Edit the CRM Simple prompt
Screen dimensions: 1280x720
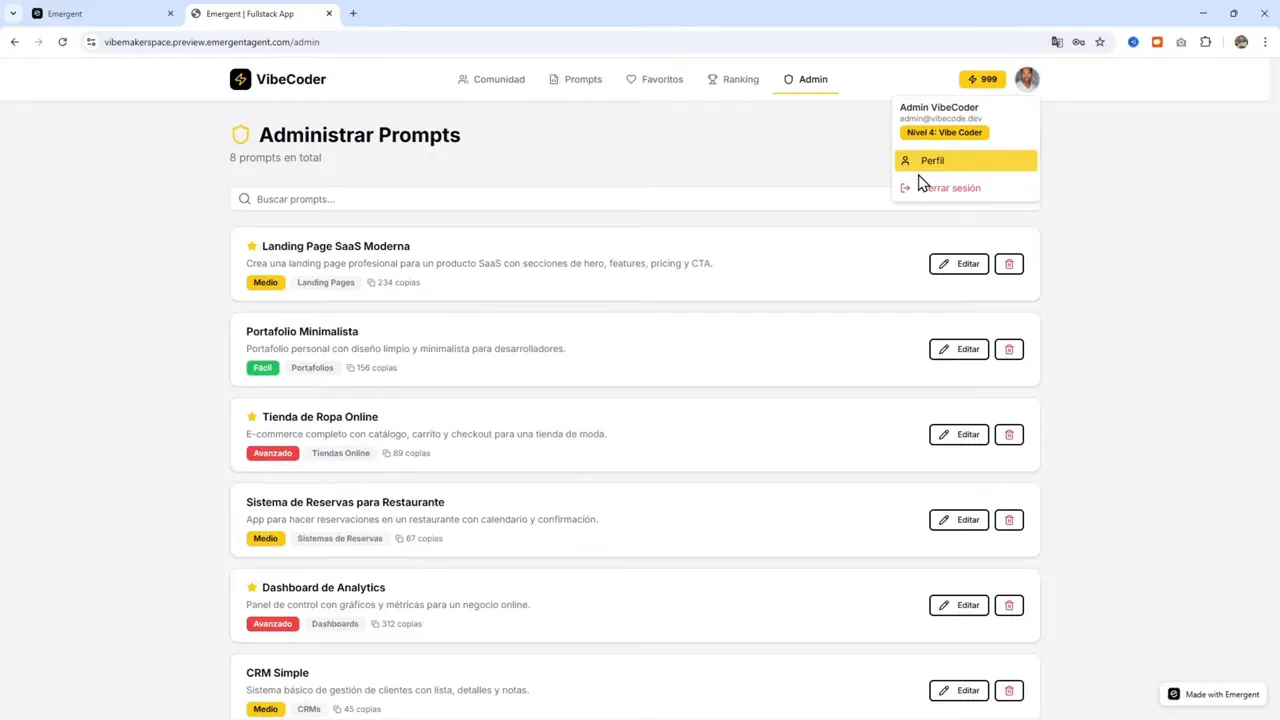pos(959,690)
